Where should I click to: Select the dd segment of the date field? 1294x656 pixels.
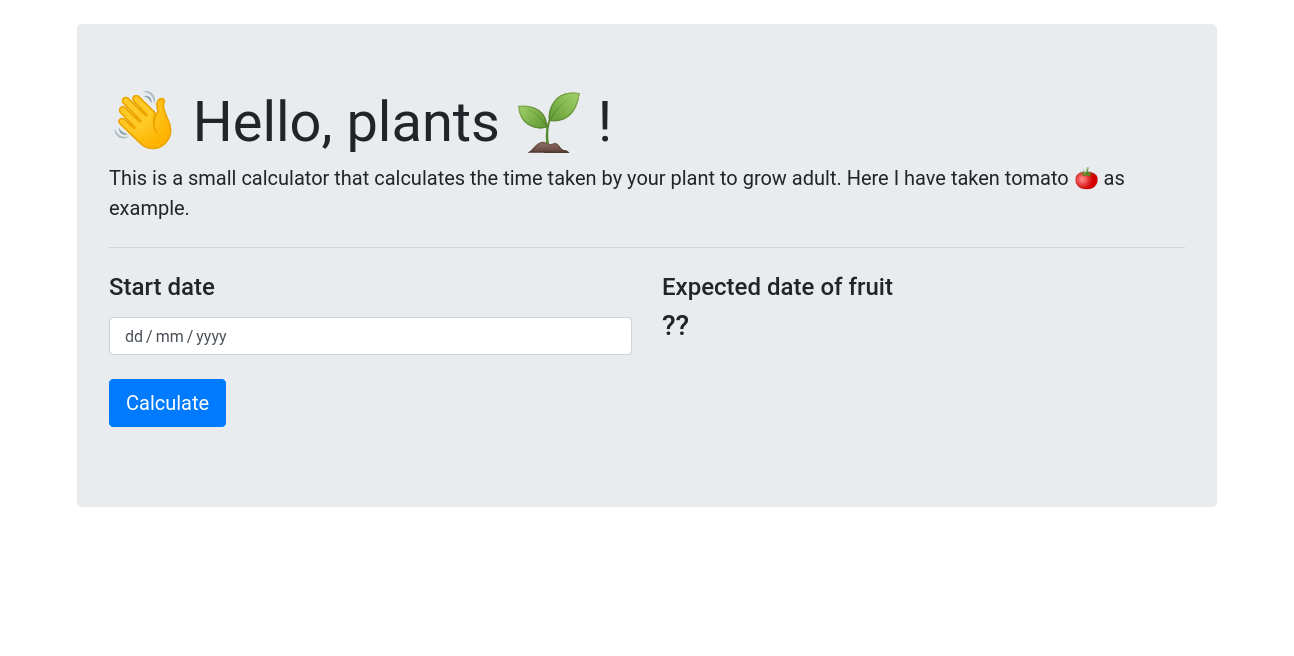[133, 336]
